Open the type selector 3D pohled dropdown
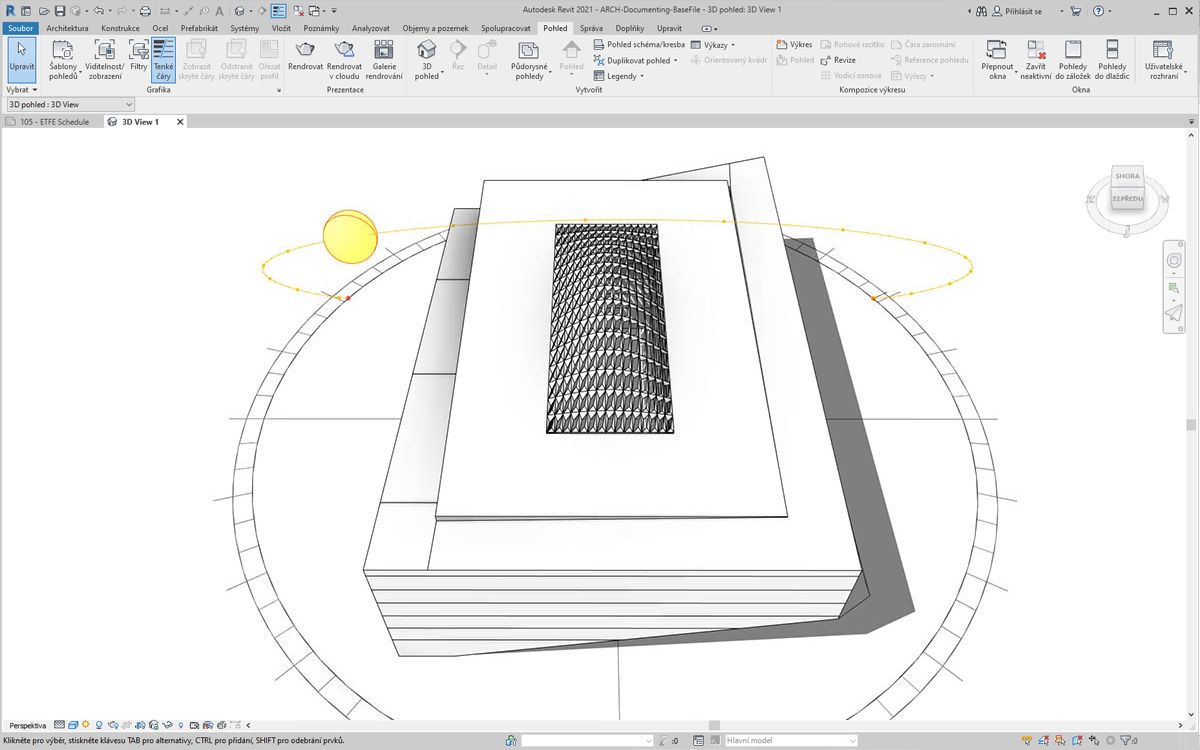 (x=69, y=104)
